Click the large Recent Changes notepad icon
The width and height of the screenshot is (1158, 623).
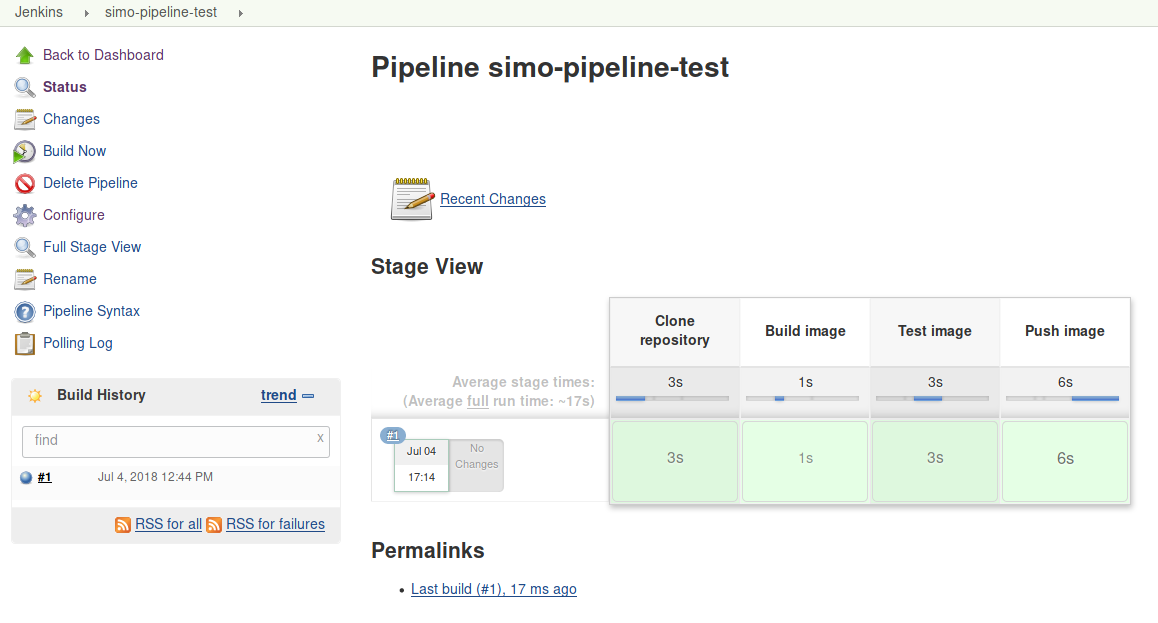coord(412,199)
